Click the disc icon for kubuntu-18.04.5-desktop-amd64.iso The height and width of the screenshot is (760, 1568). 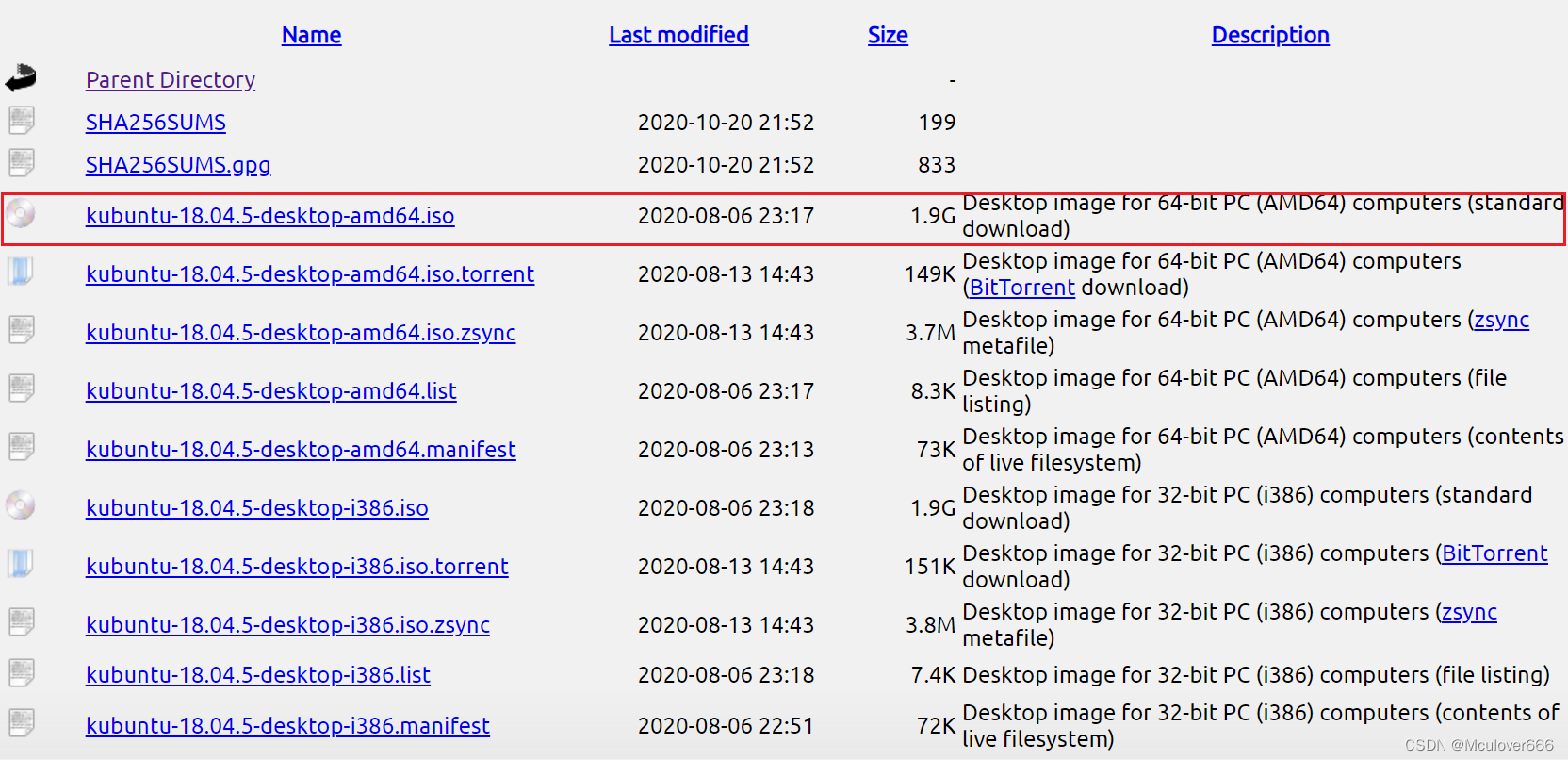click(x=21, y=214)
